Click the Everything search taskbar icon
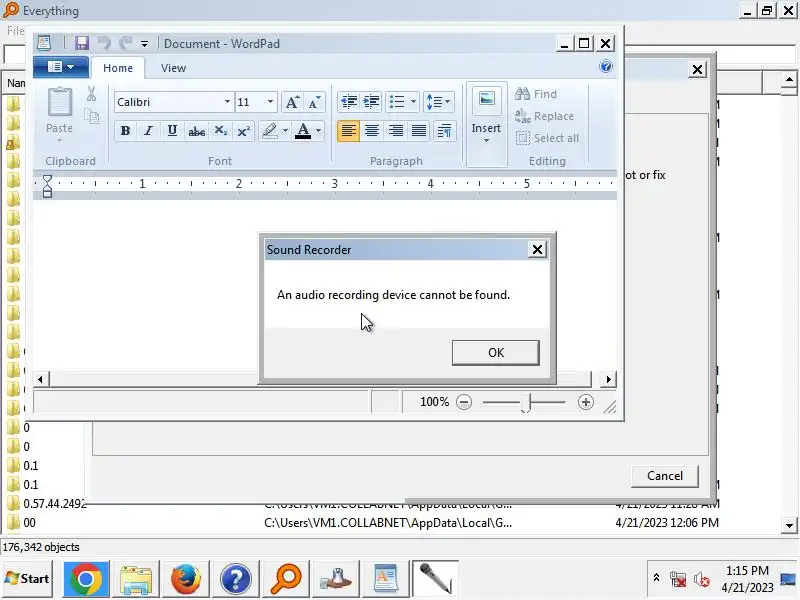The image size is (800, 600). [x=285, y=579]
